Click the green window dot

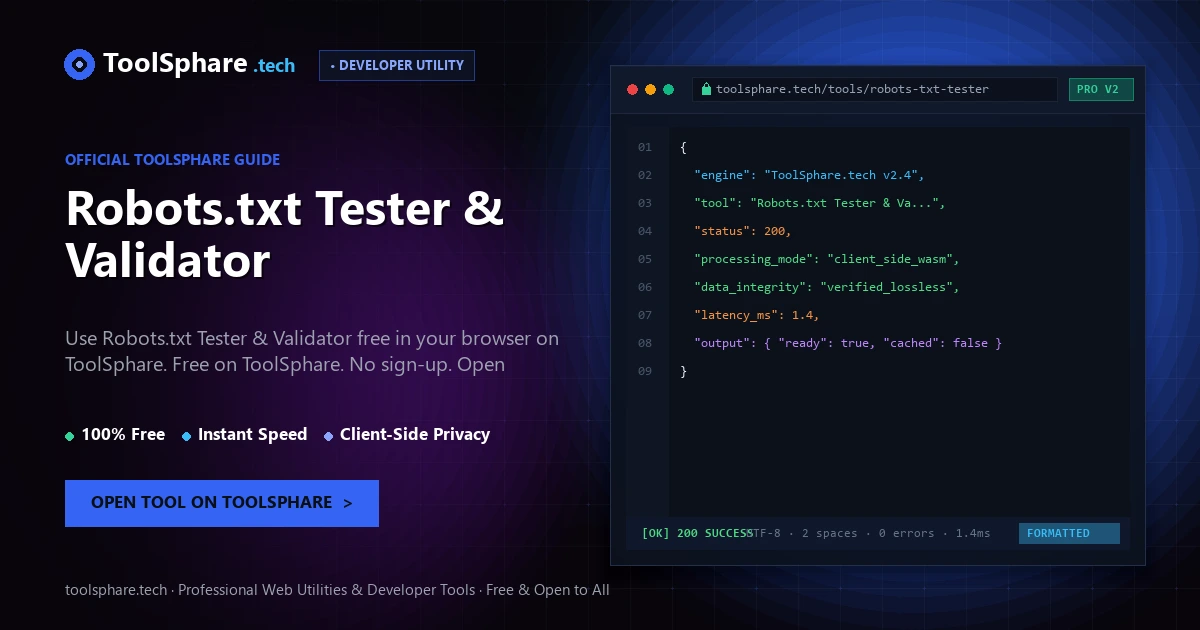coord(669,89)
